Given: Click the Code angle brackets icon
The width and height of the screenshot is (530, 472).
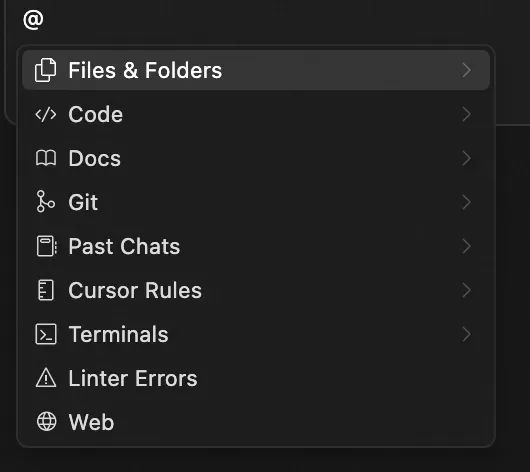Looking at the screenshot, I should coord(46,114).
